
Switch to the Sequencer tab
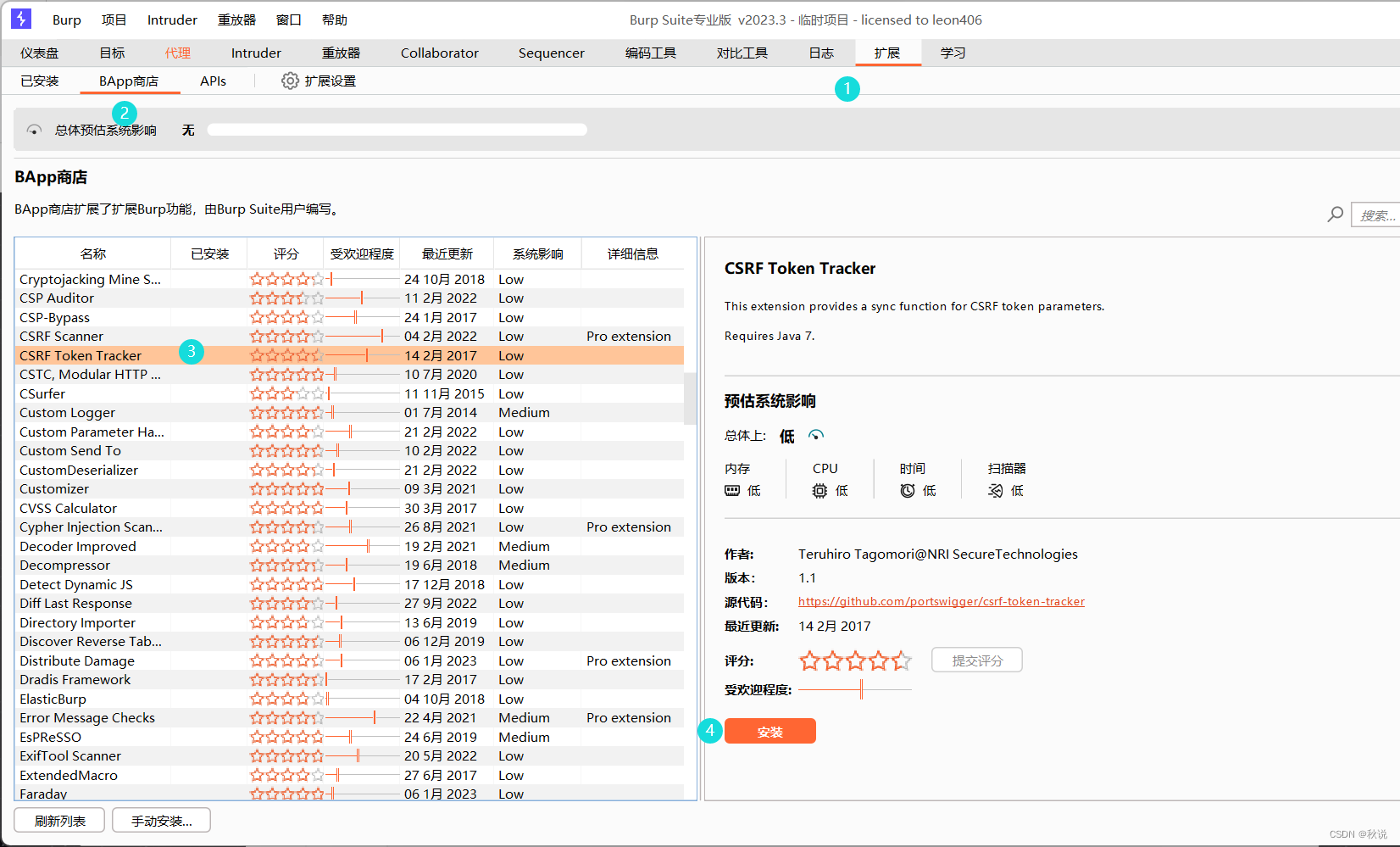[x=552, y=53]
